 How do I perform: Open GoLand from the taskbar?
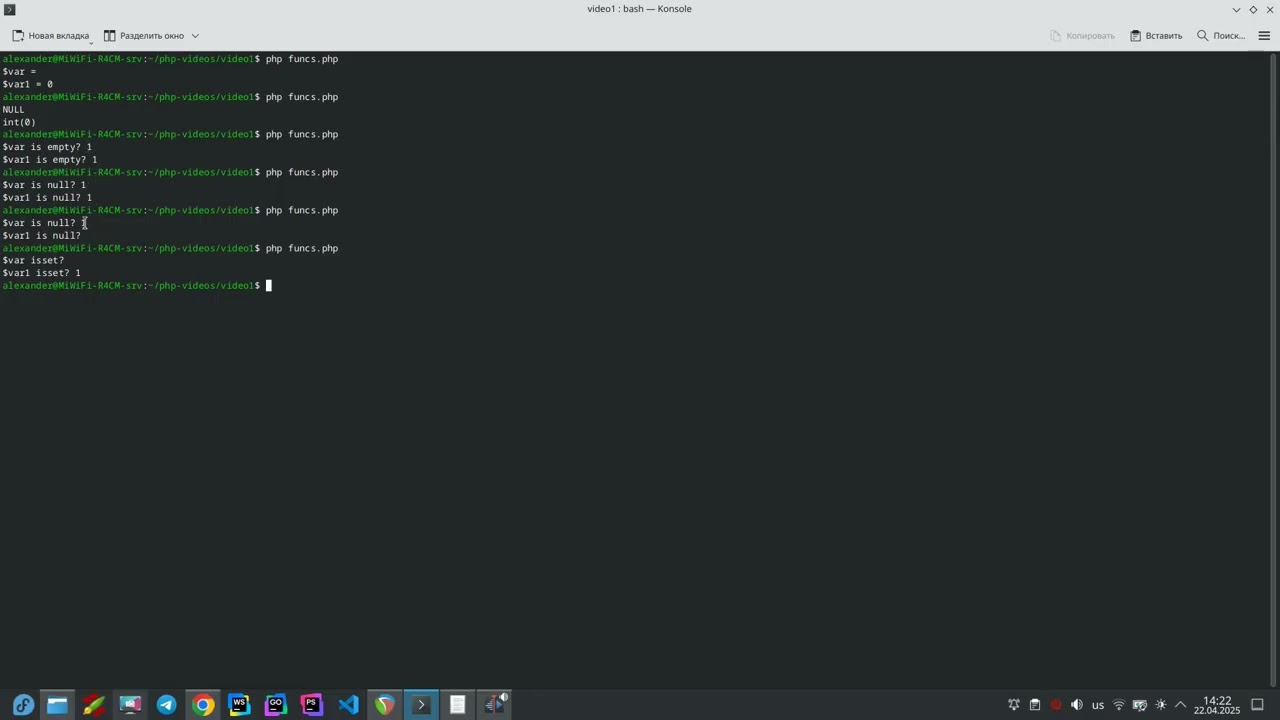tap(275, 705)
